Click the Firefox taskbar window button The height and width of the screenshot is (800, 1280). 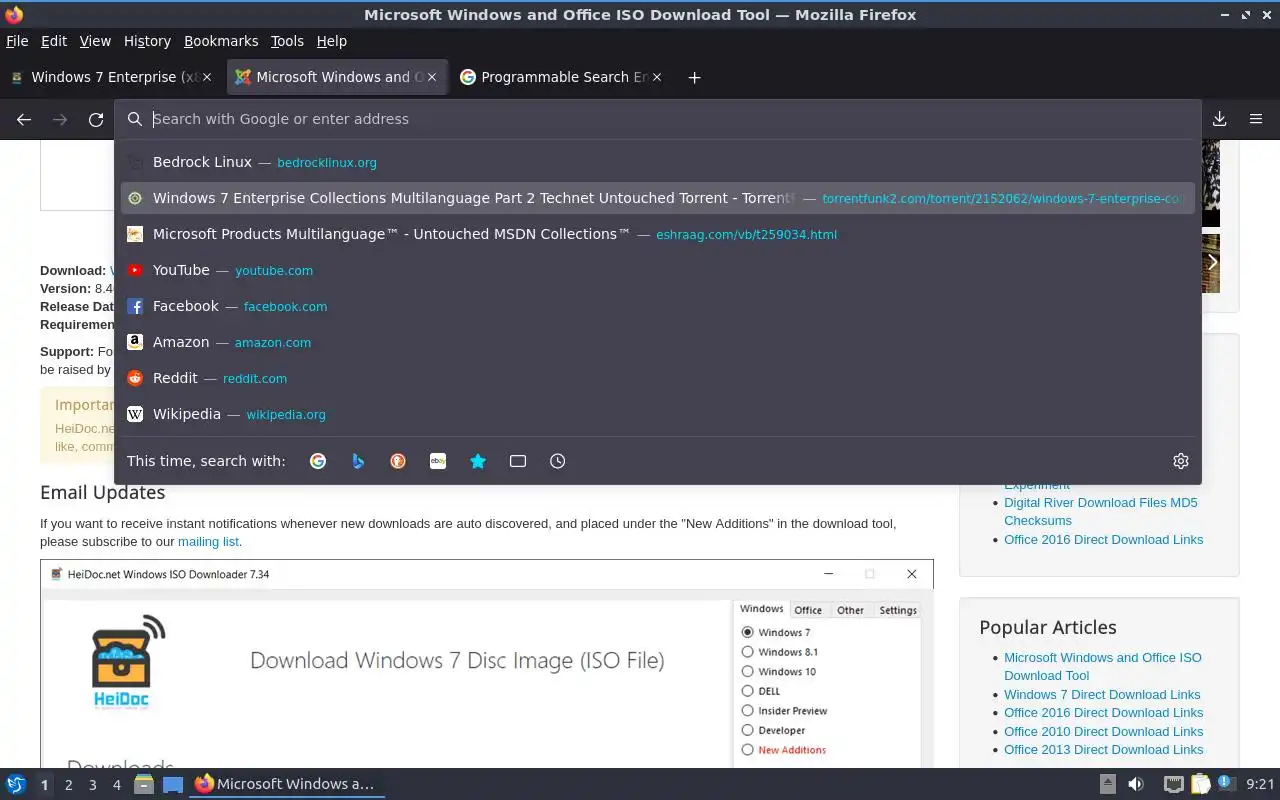(x=285, y=784)
